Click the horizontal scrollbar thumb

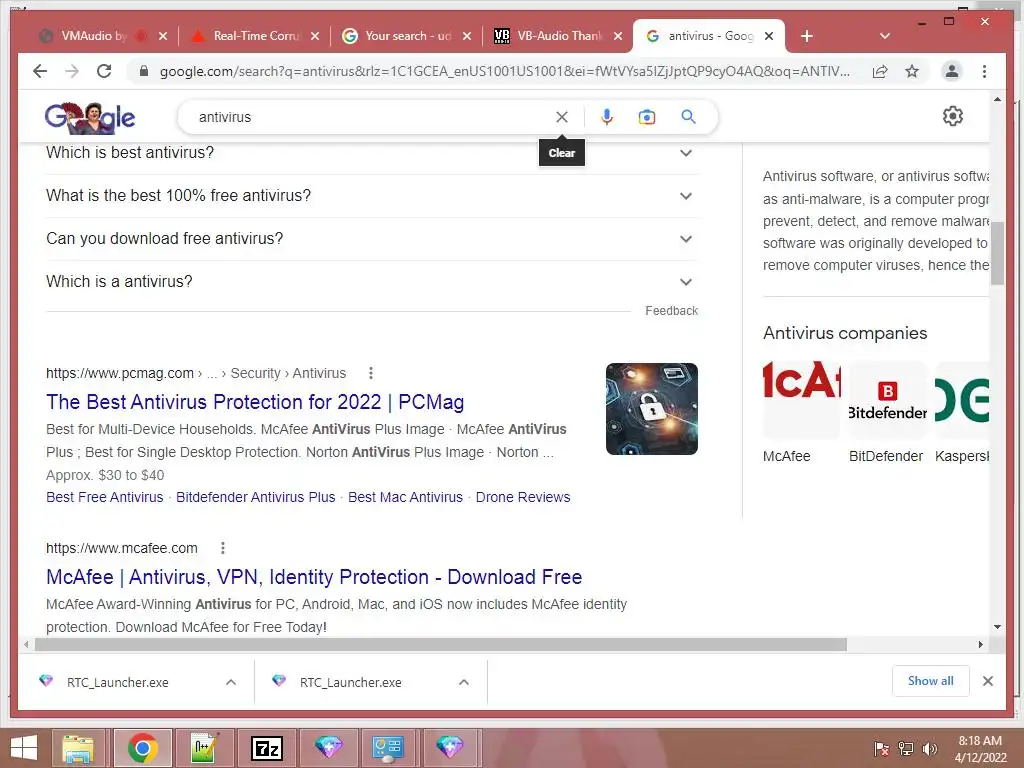point(441,645)
